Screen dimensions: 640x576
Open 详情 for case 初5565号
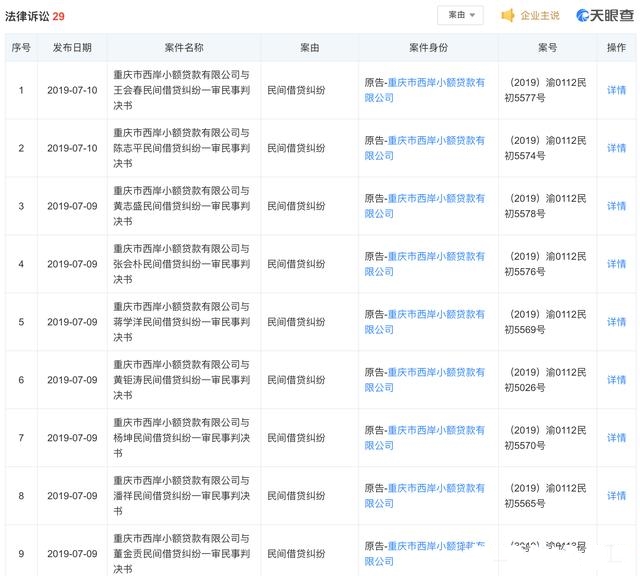pyautogui.click(x=616, y=496)
